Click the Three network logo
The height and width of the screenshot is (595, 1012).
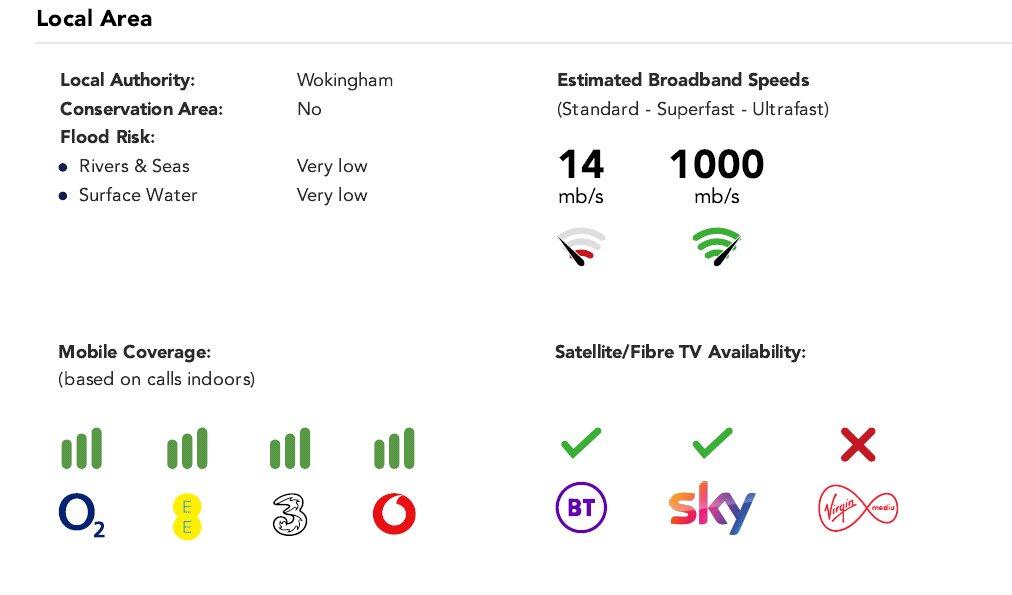290,515
